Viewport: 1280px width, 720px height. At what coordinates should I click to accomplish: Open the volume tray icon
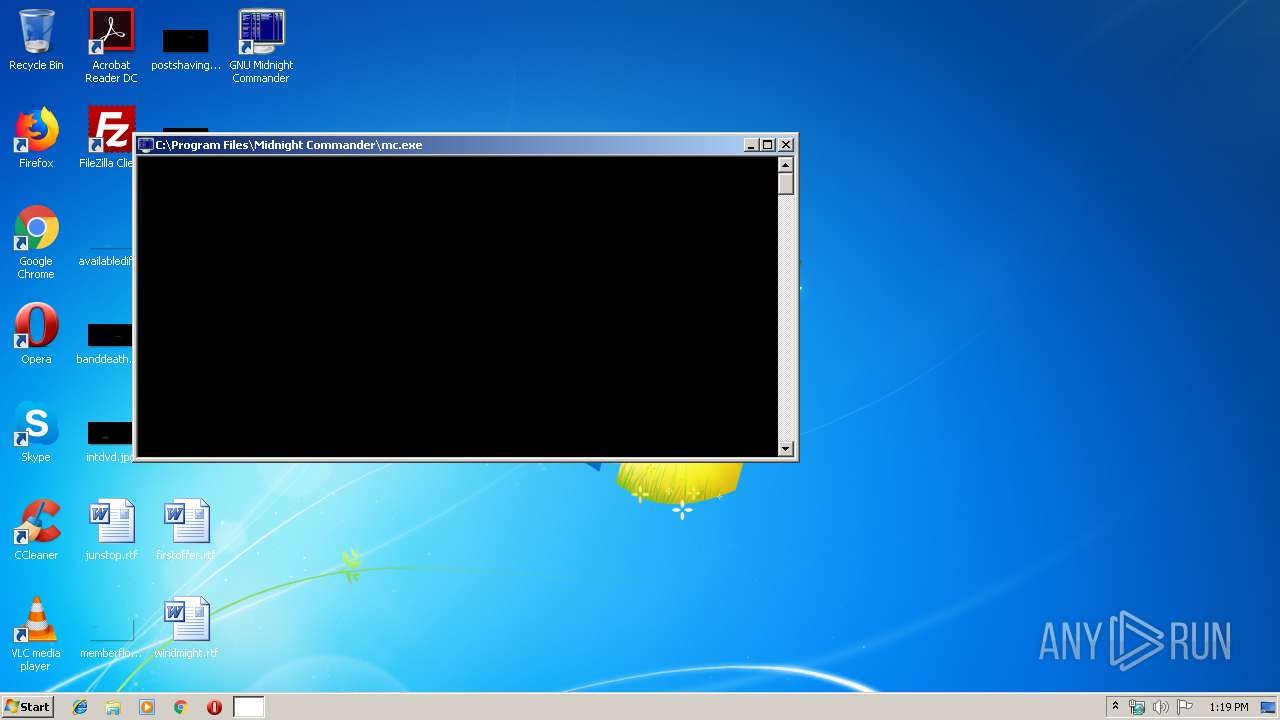tap(1161, 707)
